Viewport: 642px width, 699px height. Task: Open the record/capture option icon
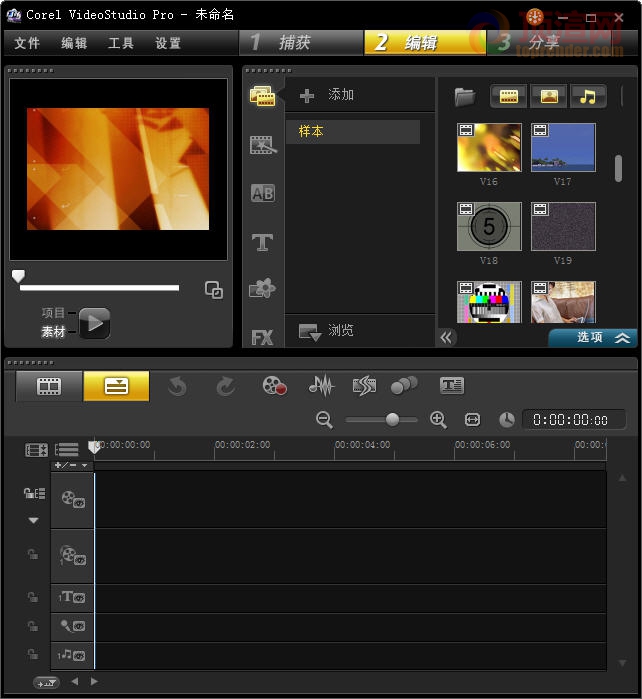[274, 386]
